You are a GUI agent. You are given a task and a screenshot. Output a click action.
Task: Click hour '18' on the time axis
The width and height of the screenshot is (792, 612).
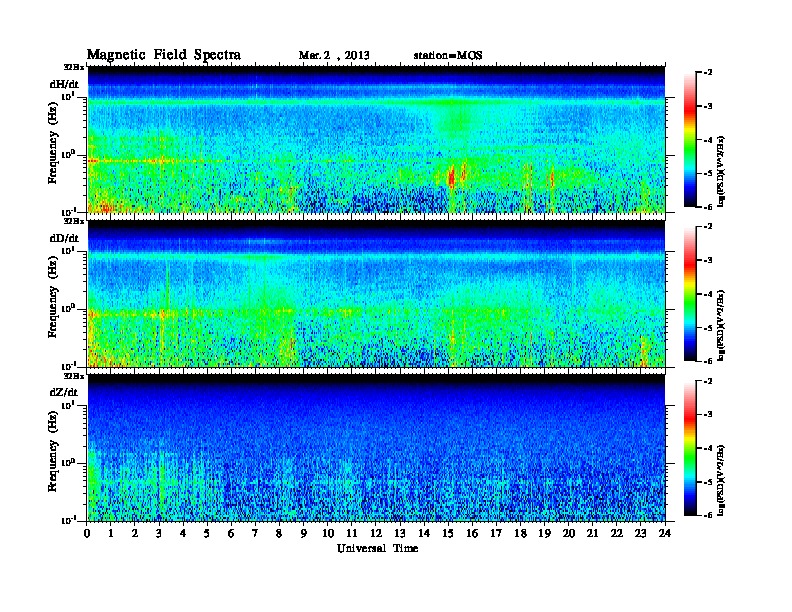(520, 533)
